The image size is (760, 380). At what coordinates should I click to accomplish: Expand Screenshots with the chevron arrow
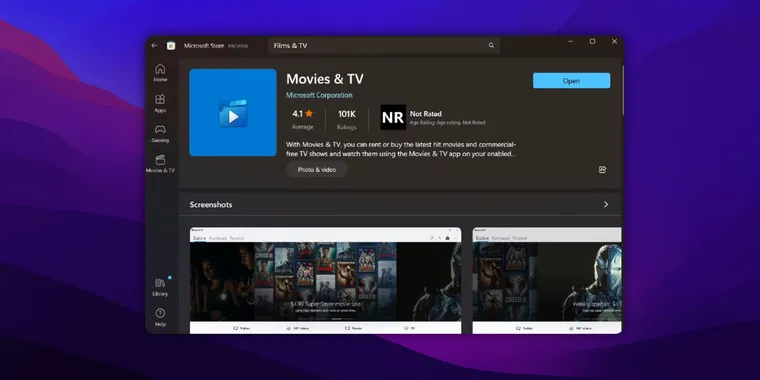click(606, 205)
